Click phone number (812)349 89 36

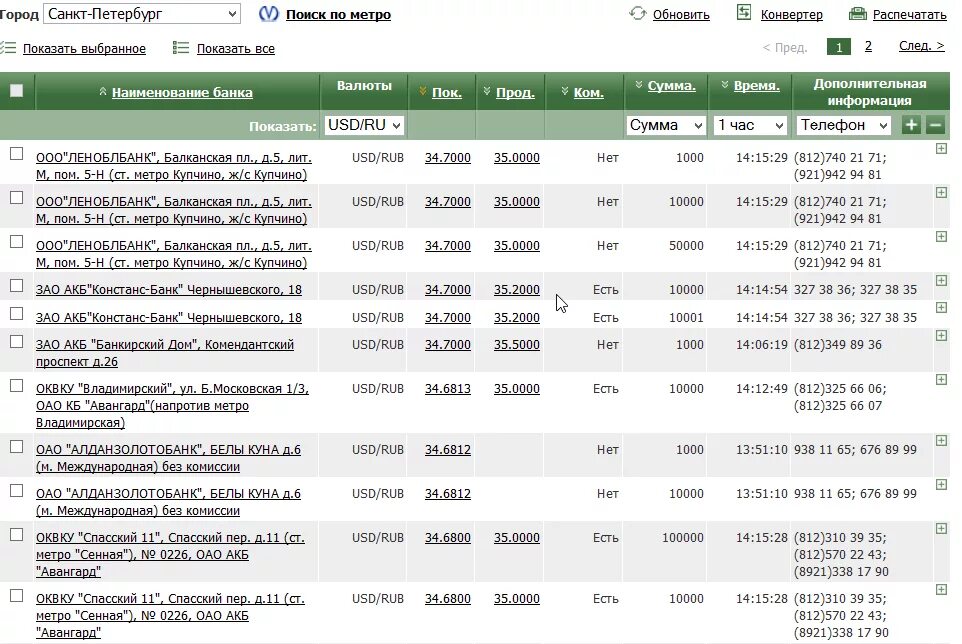point(837,344)
